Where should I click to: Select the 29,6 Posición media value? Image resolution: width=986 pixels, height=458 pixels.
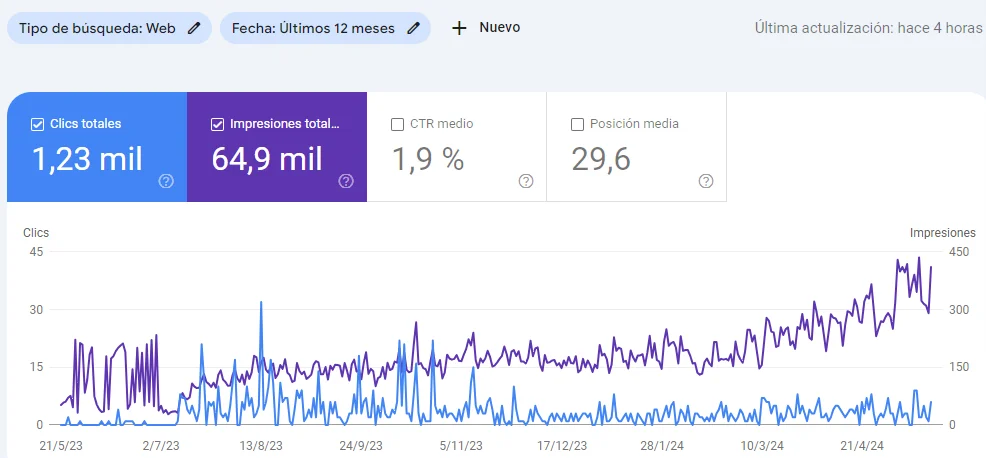(601, 159)
